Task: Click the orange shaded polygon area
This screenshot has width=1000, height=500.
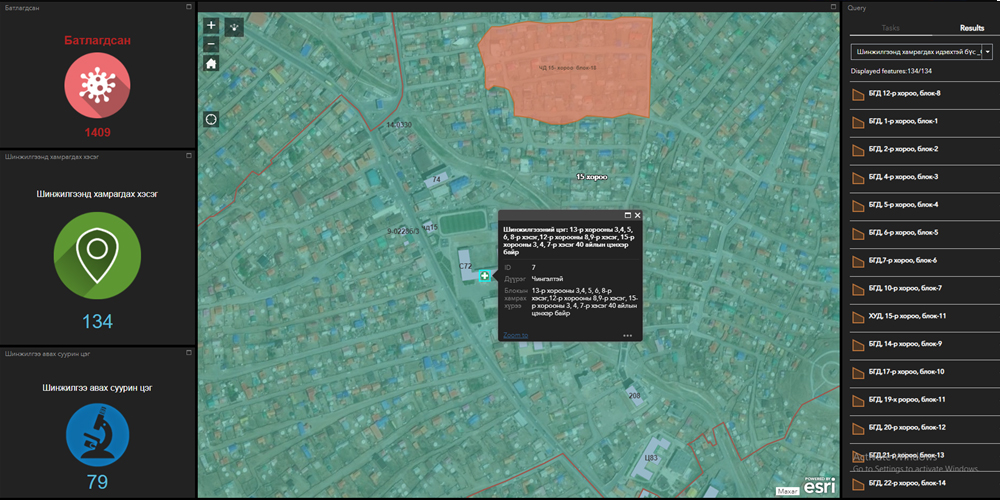Action: point(565,68)
